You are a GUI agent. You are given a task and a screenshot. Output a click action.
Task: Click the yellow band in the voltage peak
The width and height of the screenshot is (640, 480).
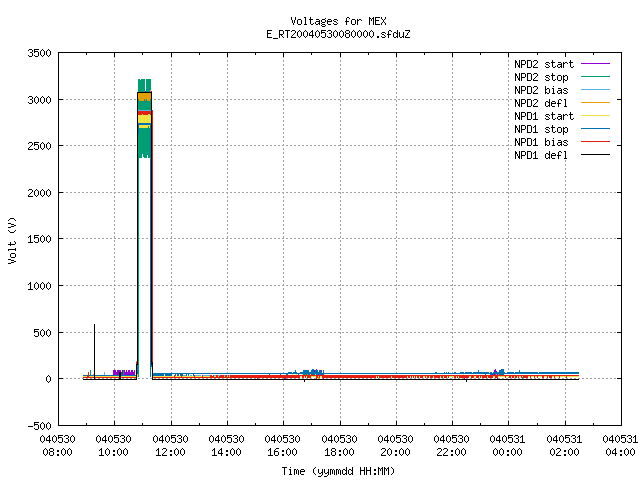pyautogui.click(x=144, y=119)
